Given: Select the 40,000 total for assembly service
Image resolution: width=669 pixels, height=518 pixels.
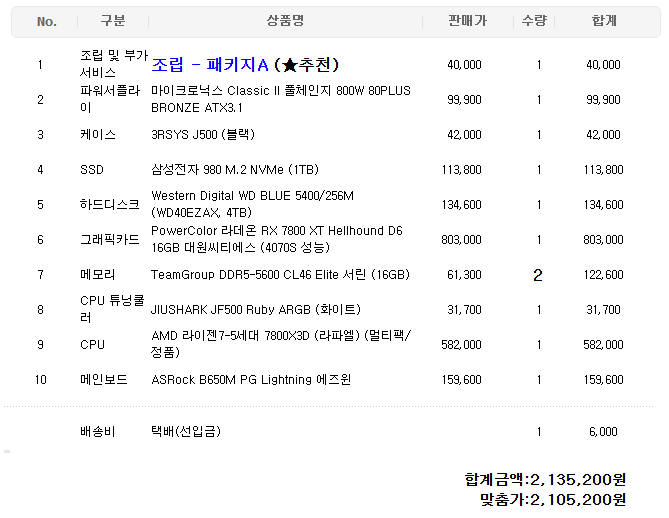Looking at the screenshot, I should (603, 64).
